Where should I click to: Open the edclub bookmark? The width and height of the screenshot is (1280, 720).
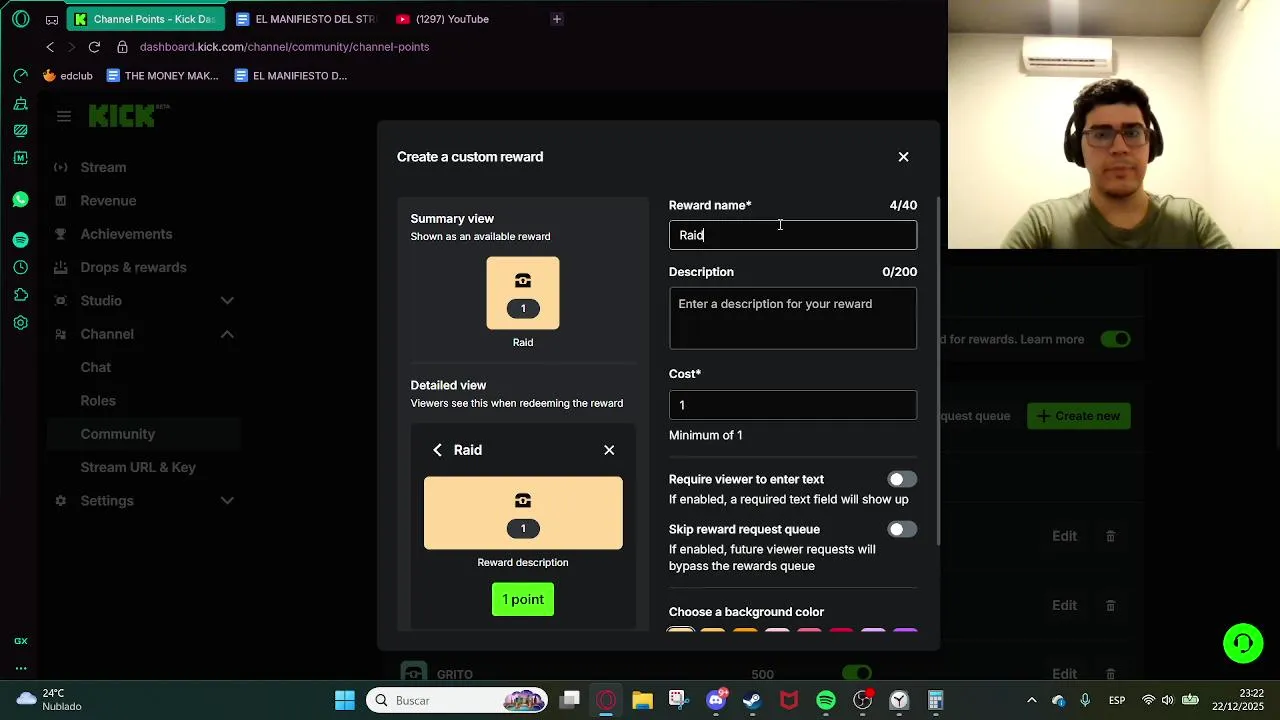click(68, 75)
